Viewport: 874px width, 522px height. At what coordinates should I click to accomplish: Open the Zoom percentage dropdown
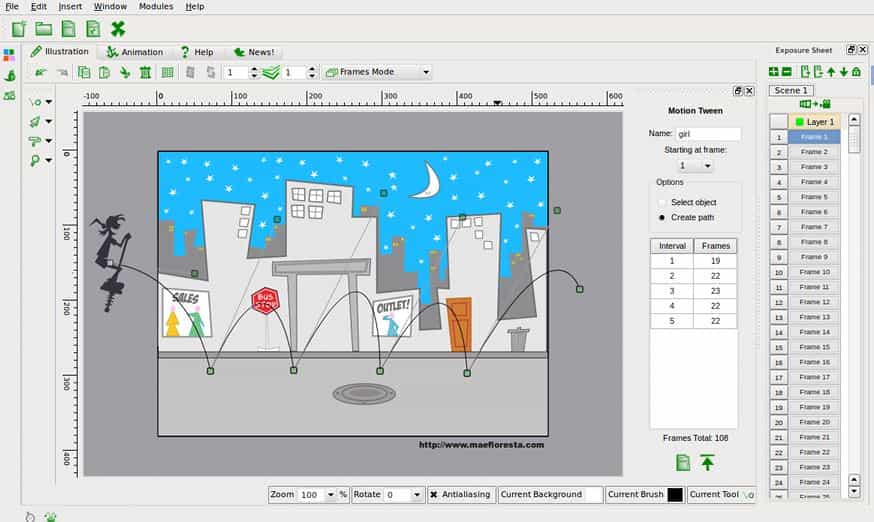[331, 495]
